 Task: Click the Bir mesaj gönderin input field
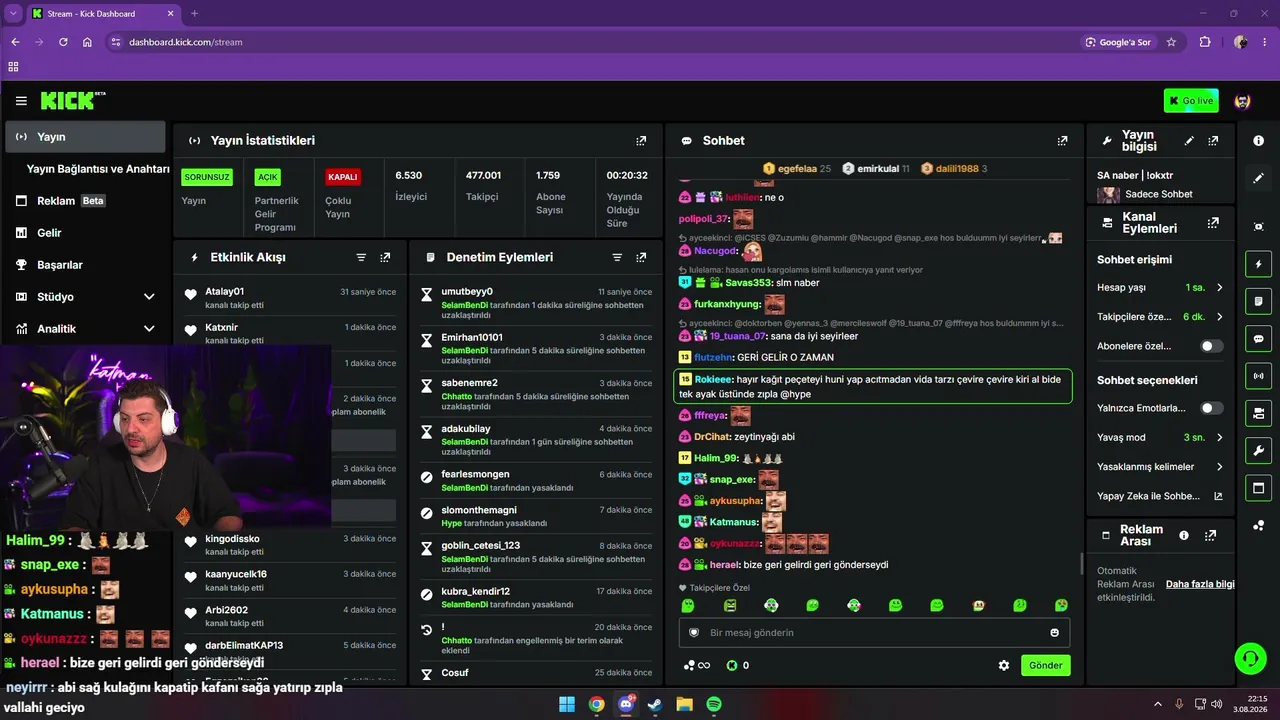(x=874, y=632)
